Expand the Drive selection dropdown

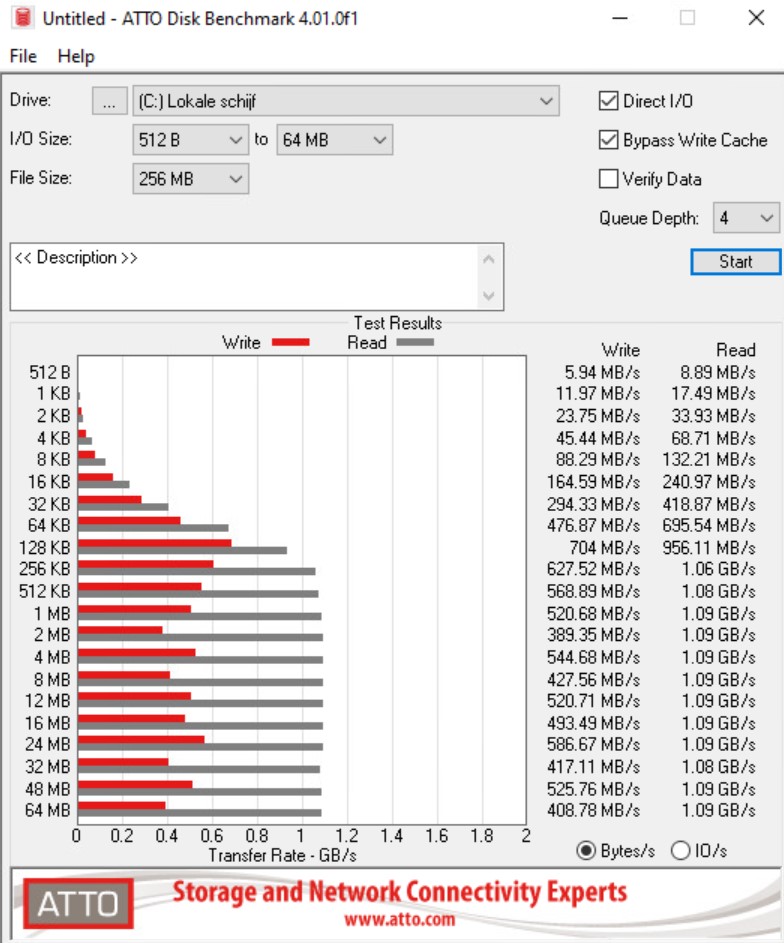click(x=346, y=100)
